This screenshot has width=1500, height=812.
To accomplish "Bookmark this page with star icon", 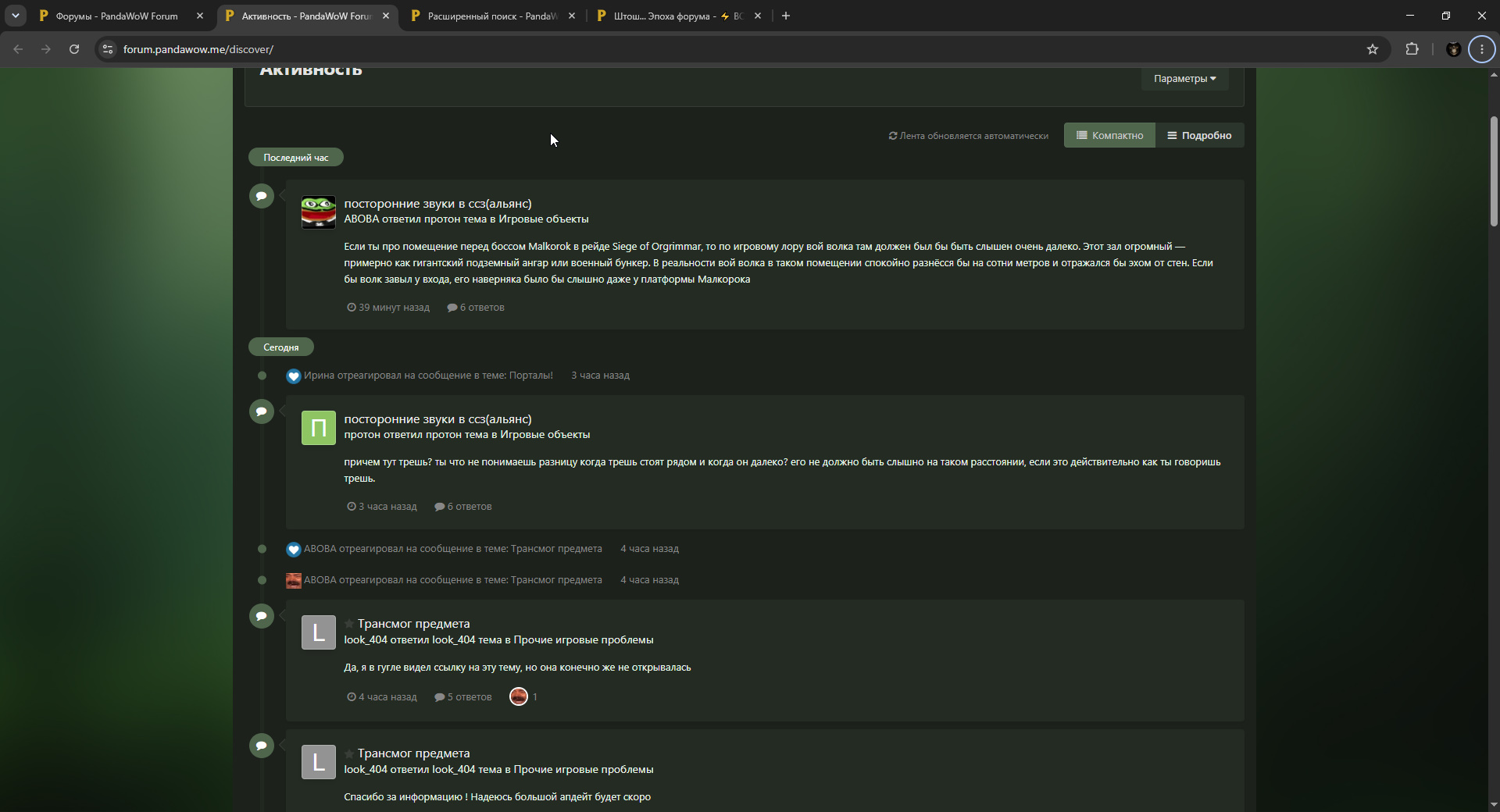I will point(1373,49).
